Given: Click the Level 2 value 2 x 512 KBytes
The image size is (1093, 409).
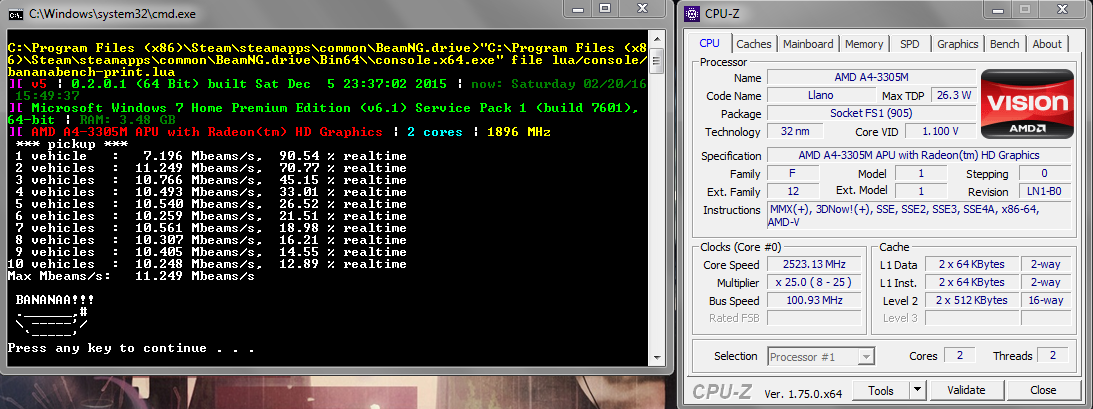Looking at the screenshot, I should [971, 301].
